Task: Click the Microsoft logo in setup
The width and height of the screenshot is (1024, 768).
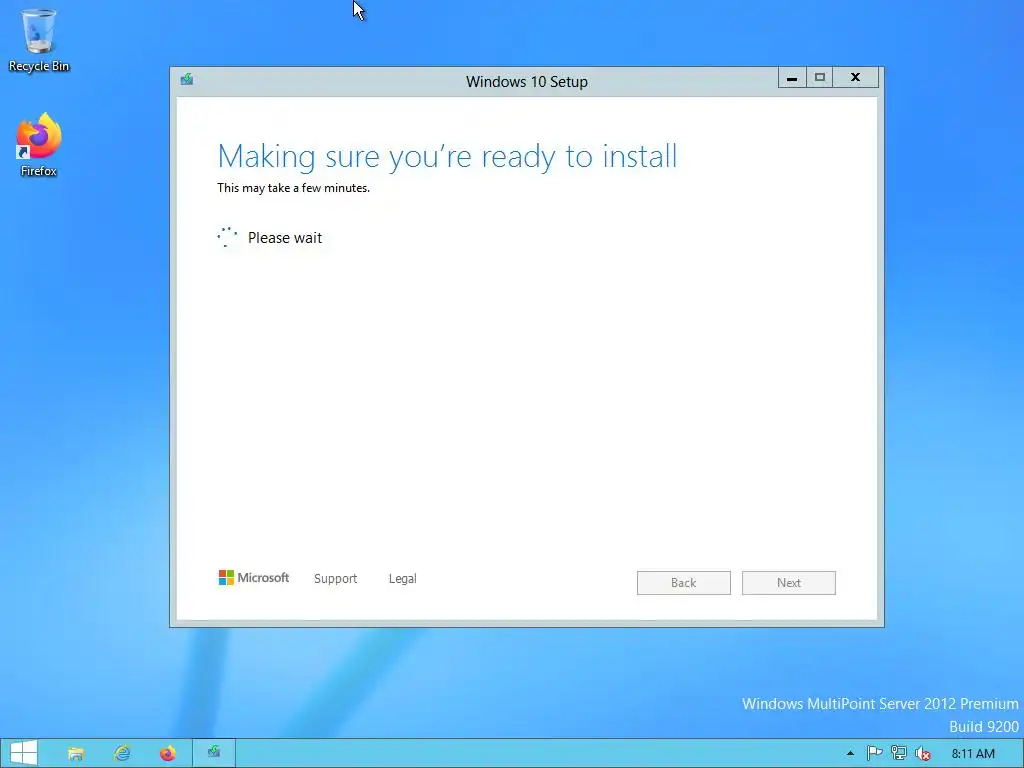Action: (253, 578)
